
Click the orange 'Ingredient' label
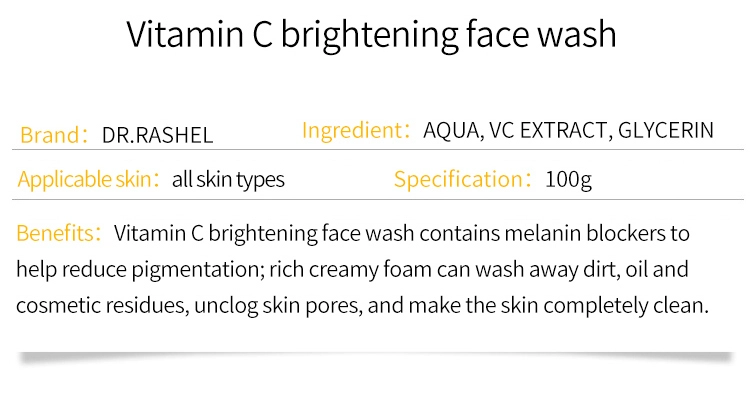pyautogui.click(x=352, y=130)
